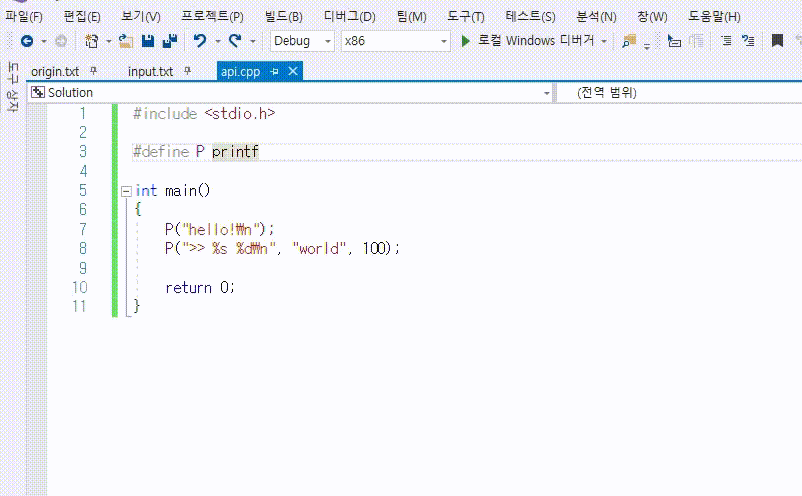Screen dimensions: 802x496
Task: Click the int main() declaration text
Action: 172,191
